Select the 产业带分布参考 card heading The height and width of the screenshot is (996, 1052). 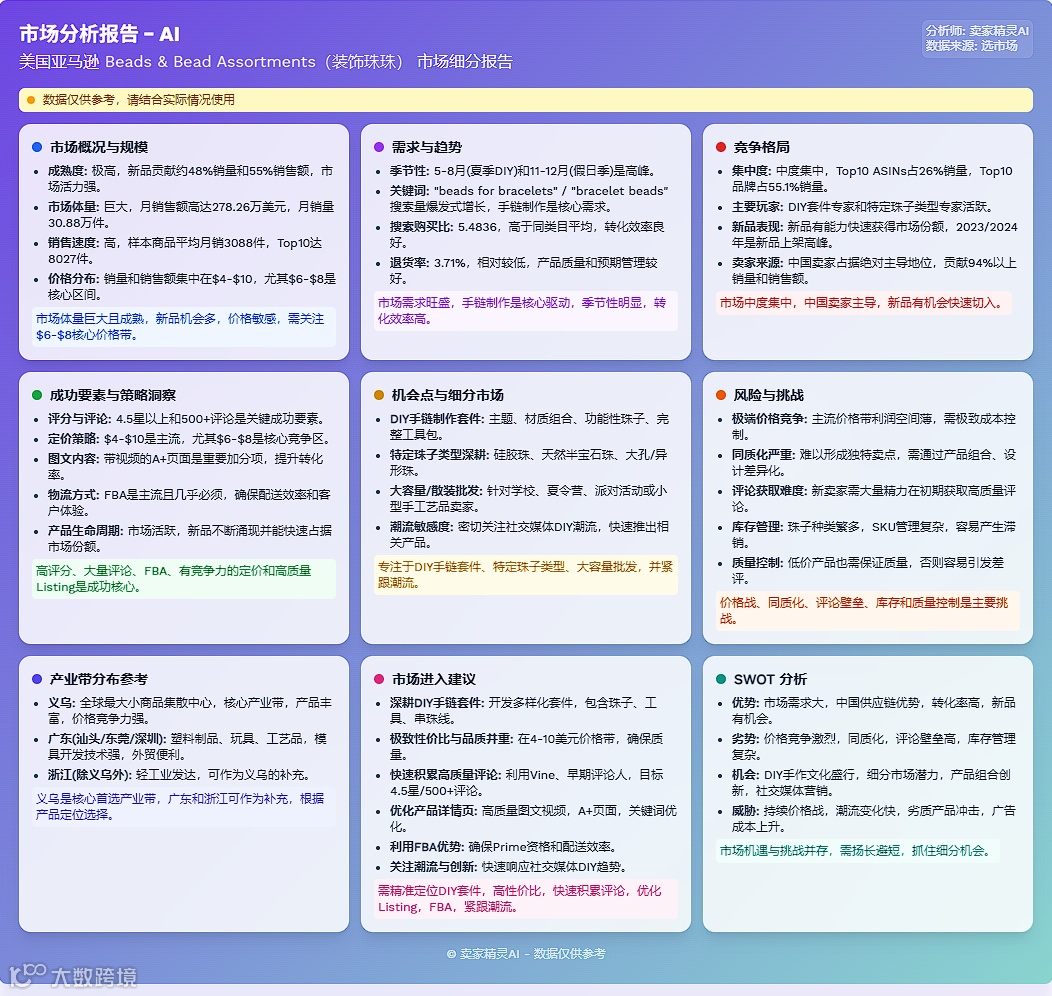click(99, 679)
